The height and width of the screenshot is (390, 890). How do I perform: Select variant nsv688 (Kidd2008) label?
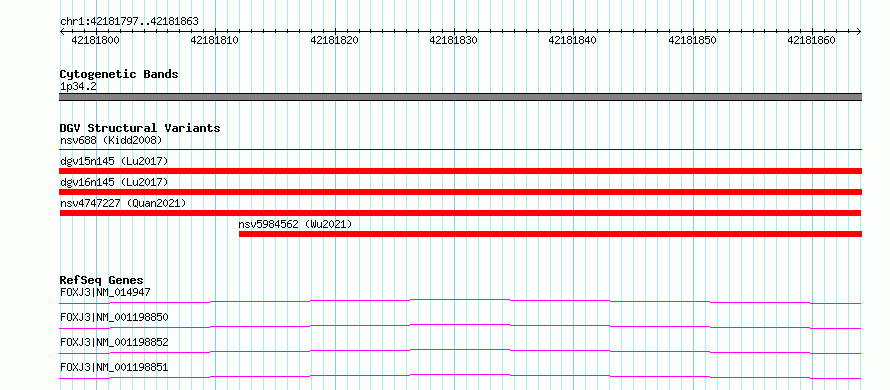[111, 140]
